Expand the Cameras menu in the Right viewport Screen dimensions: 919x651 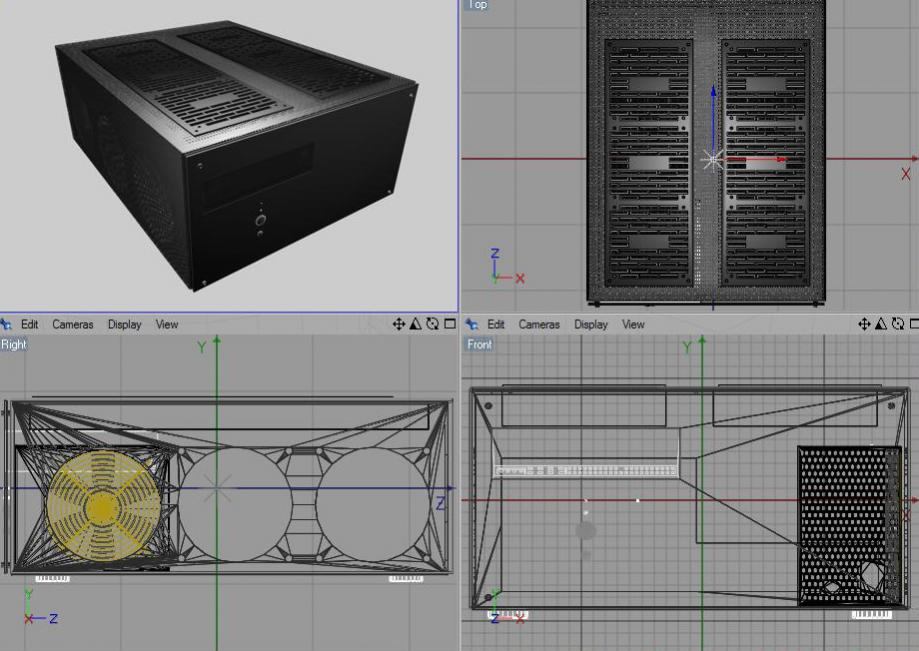(72, 324)
